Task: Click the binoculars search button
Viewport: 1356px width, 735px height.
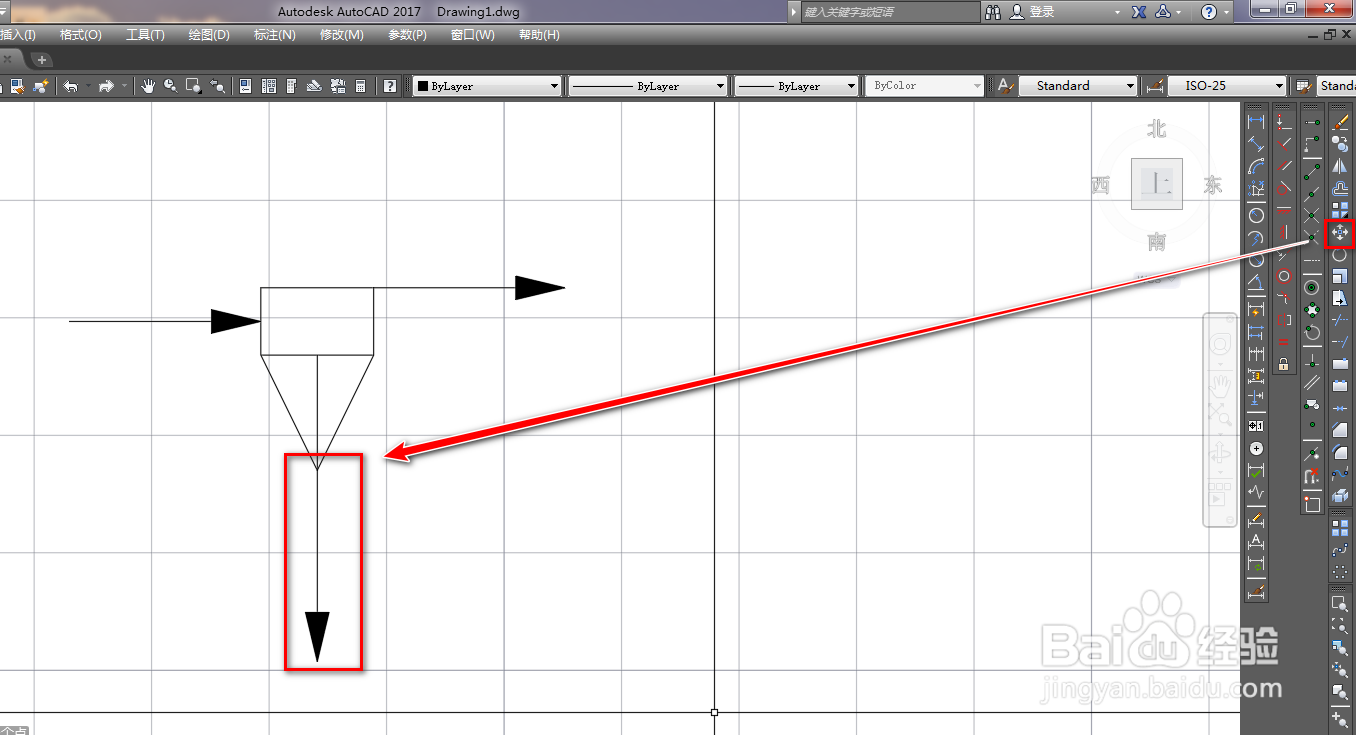Action: click(993, 12)
